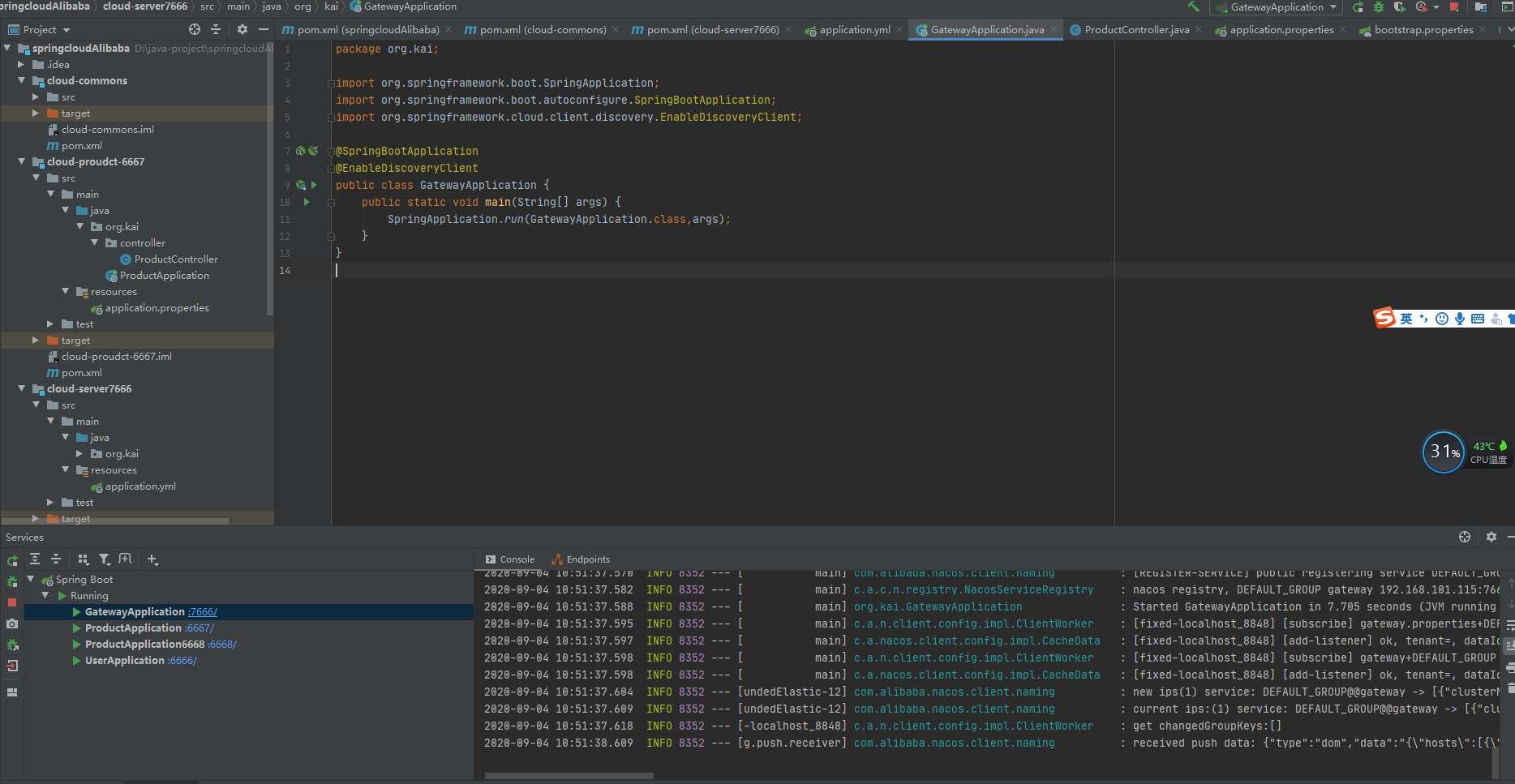
Task: Stop the selected service in the Services sidebar
Action: 12,602
